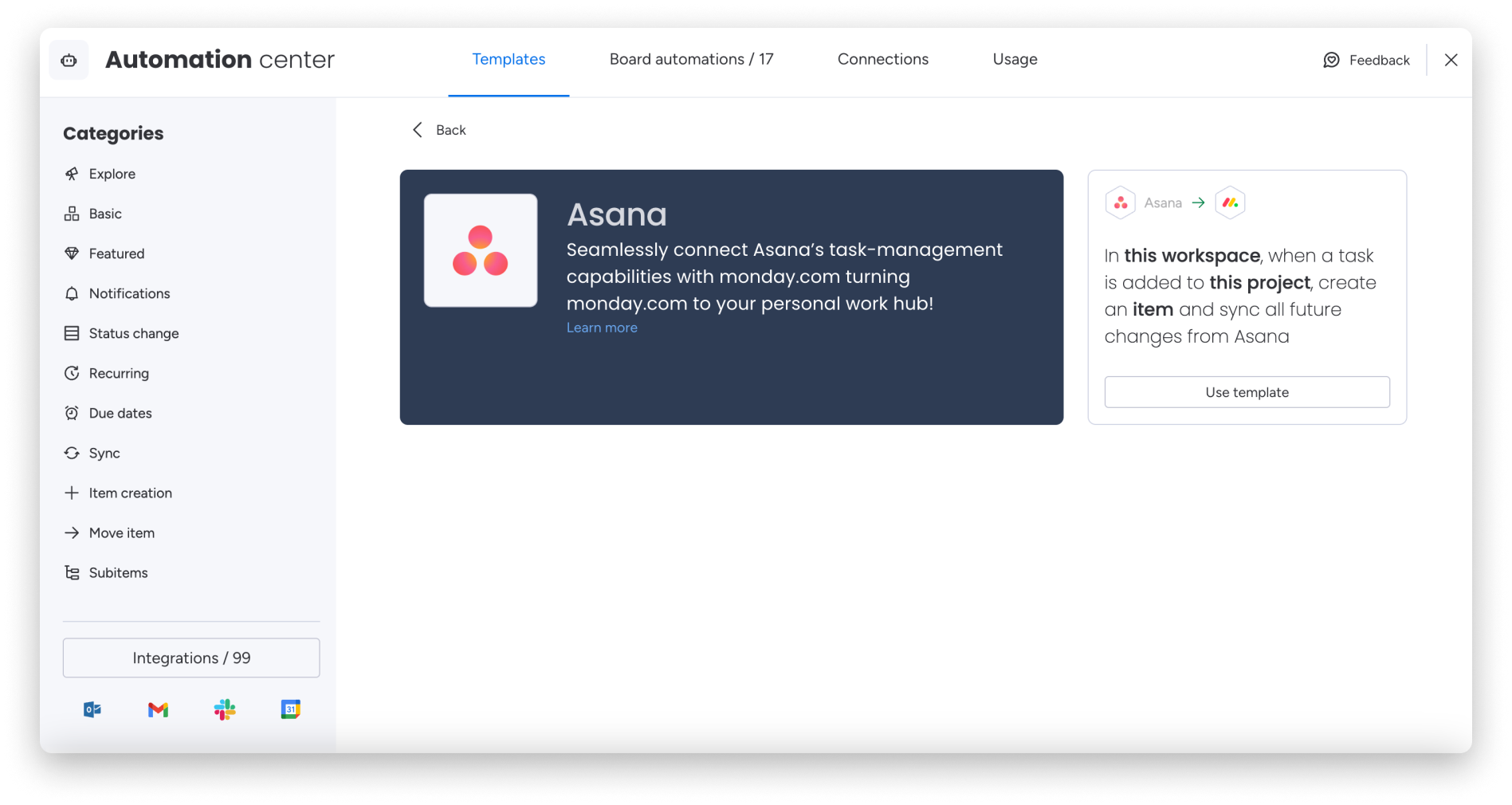Open the Explore category
Image resolution: width=1512 pixels, height=805 pixels.
tap(100, 174)
